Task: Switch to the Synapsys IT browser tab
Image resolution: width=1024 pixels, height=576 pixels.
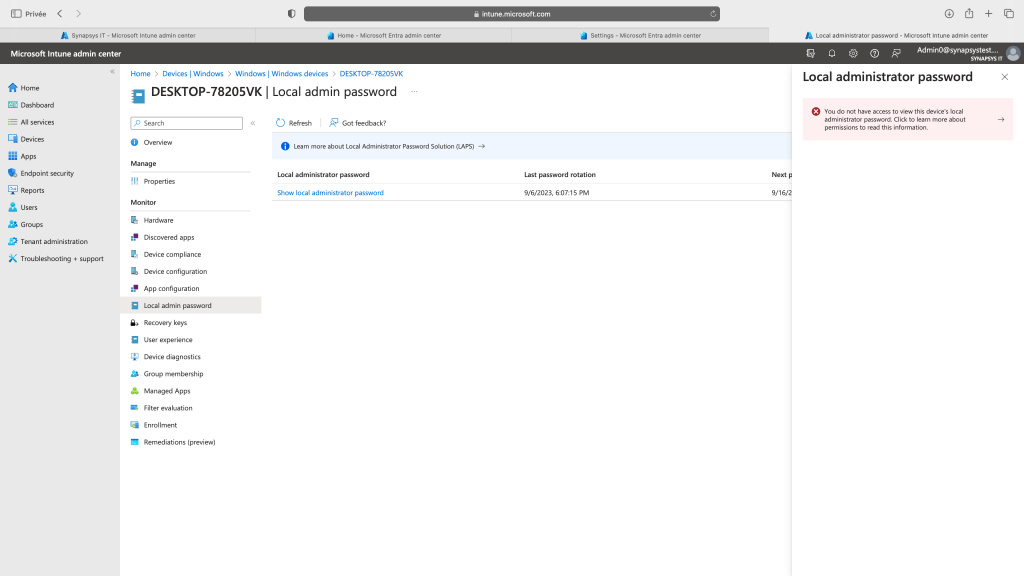Action: tap(128, 35)
